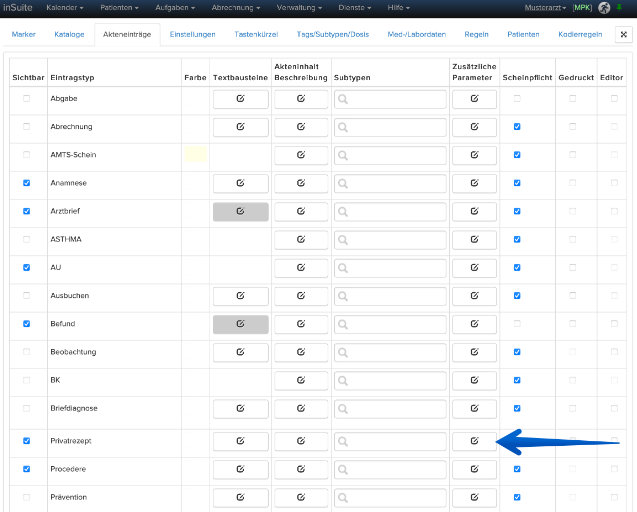Click the yellow Farbe swatch for AMTS-Schein

coord(195,155)
